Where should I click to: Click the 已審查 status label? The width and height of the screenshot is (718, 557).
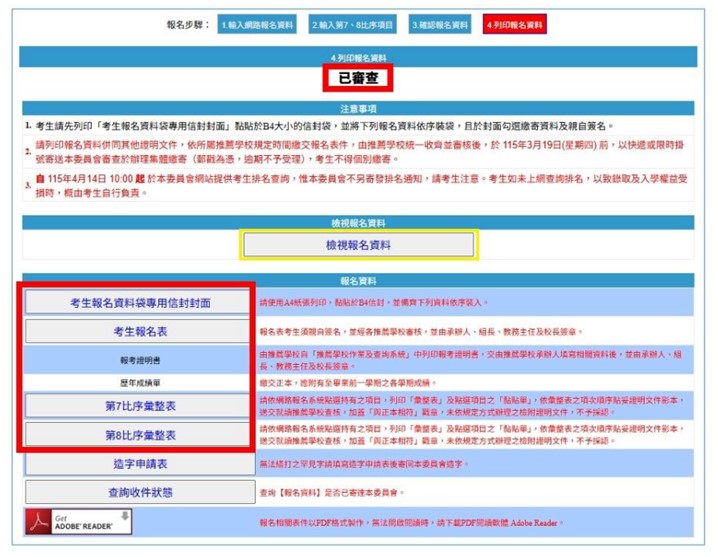[359, 75]
